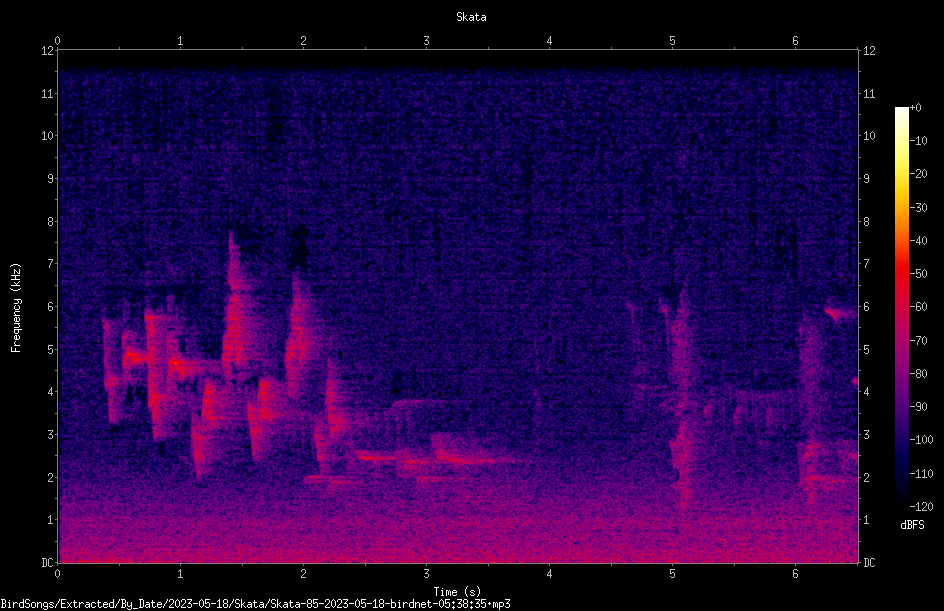Click the horizontal tone near 2.5 kHz at 2.6 seconds

(377, 457)
